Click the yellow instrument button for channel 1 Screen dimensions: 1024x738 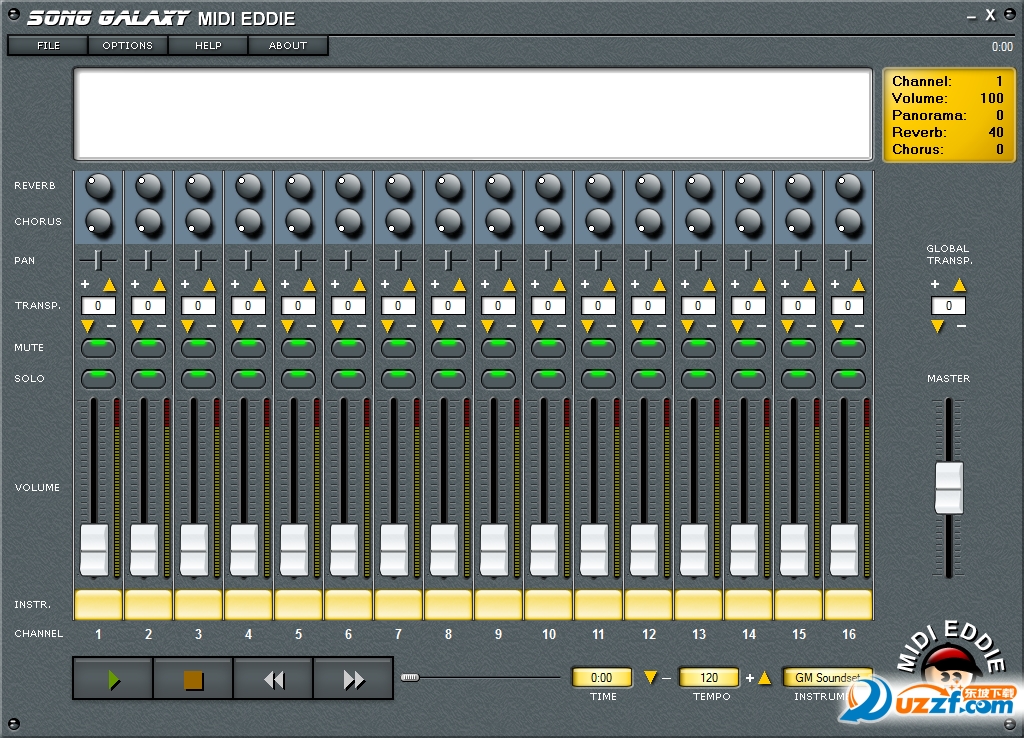pos(99,604)
